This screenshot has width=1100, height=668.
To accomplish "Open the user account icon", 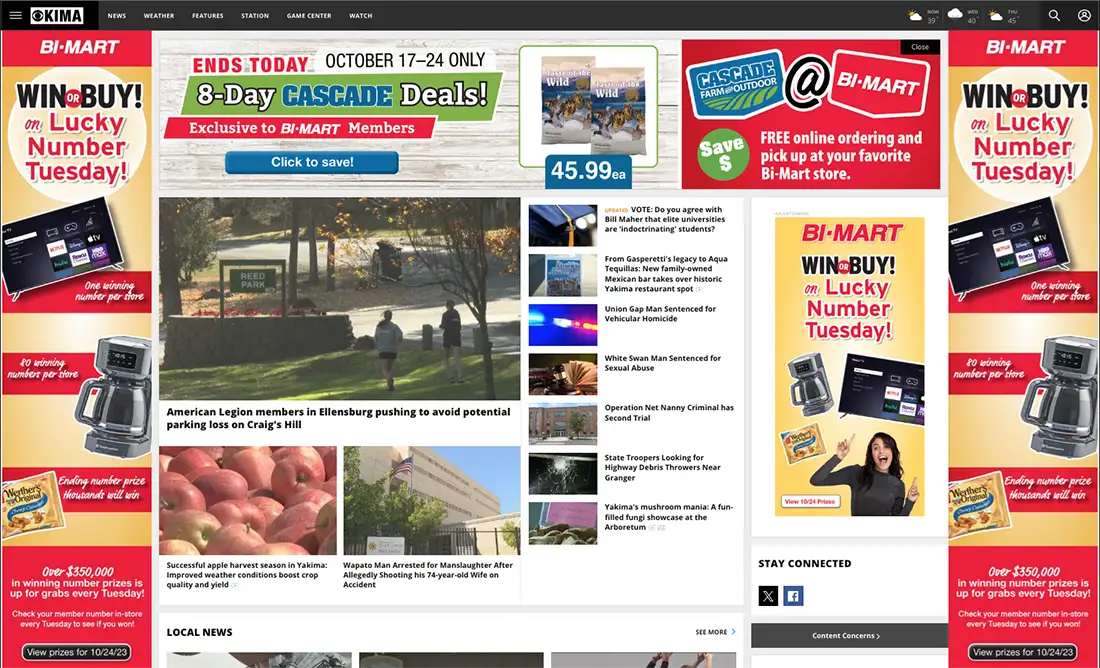I will click(1084, 15).
